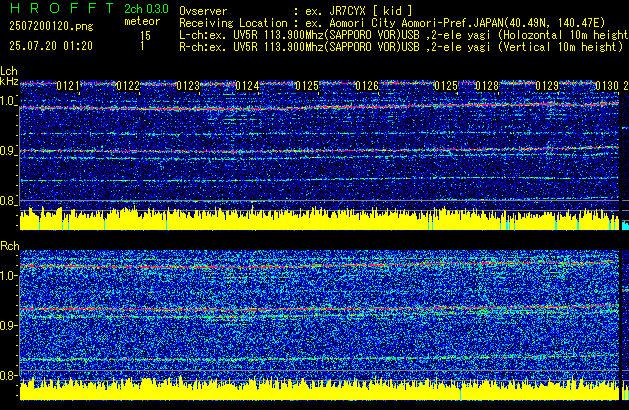Click the Rch channel label

pyautogui.click(x=10, y=246)
